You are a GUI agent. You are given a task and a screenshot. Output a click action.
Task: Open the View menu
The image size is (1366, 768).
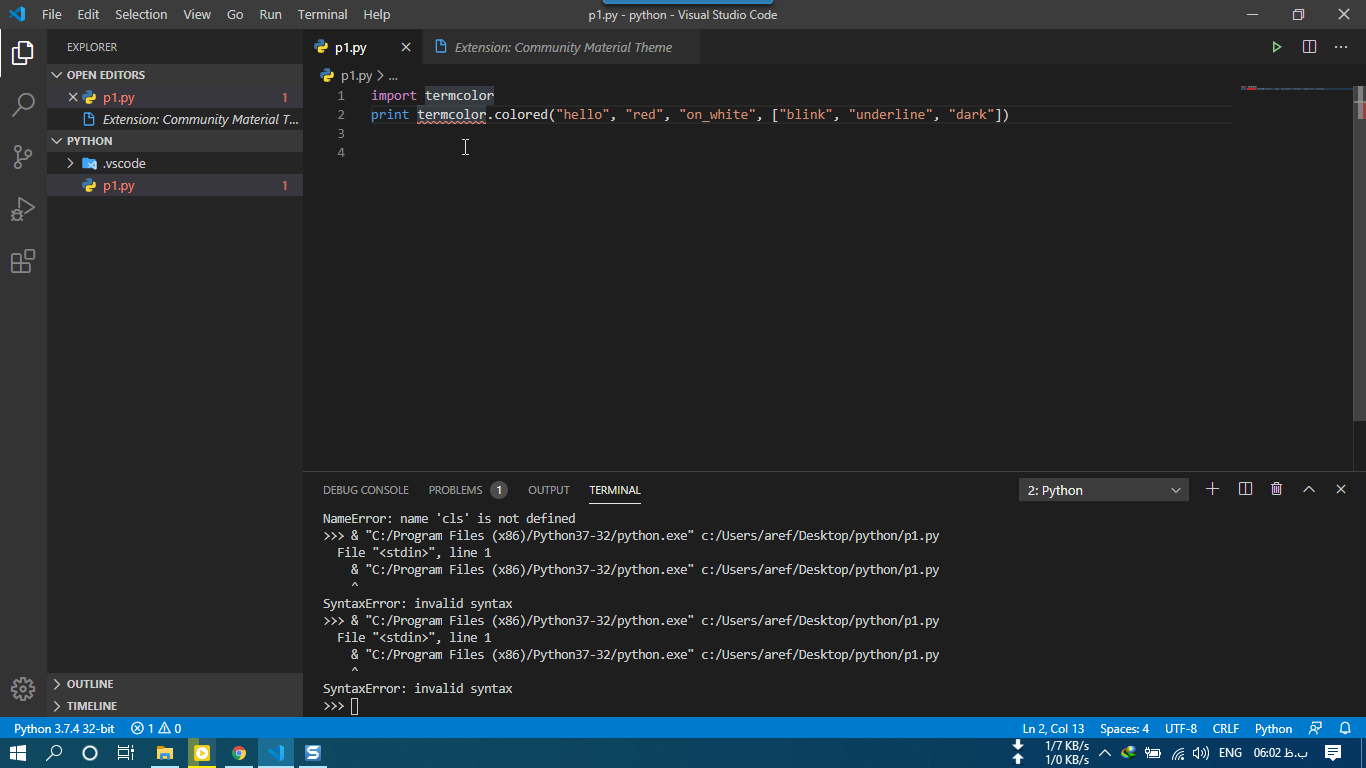[x=197, y=14]
